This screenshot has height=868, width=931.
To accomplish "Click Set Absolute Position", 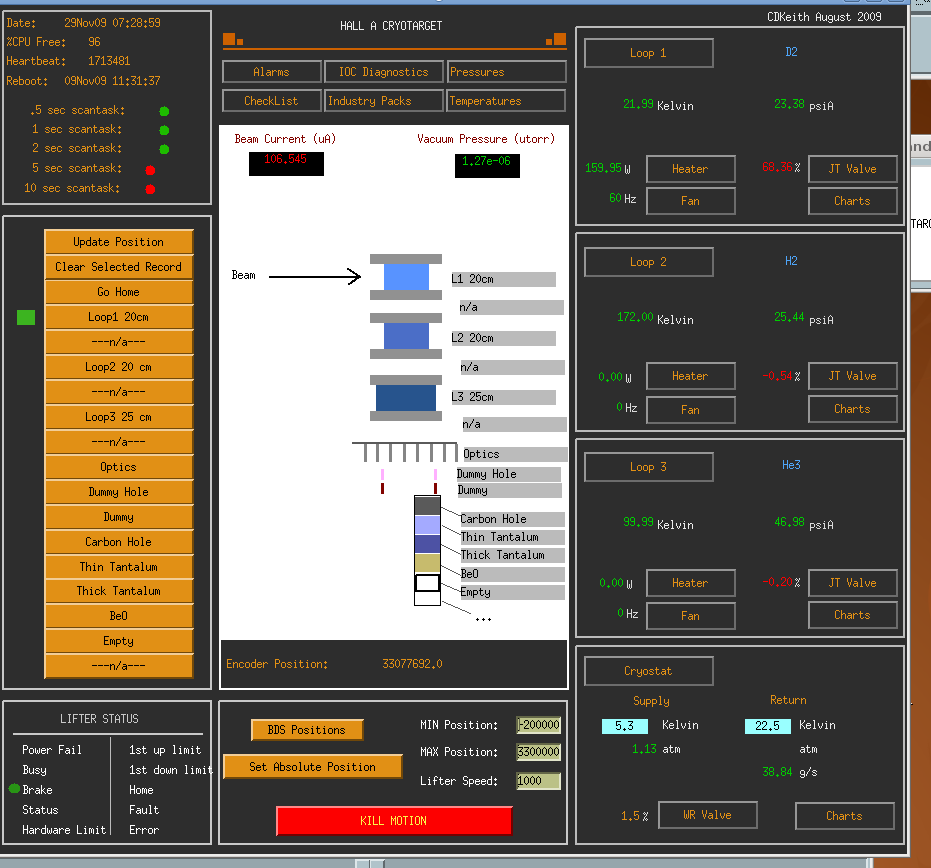I will 313,766.
